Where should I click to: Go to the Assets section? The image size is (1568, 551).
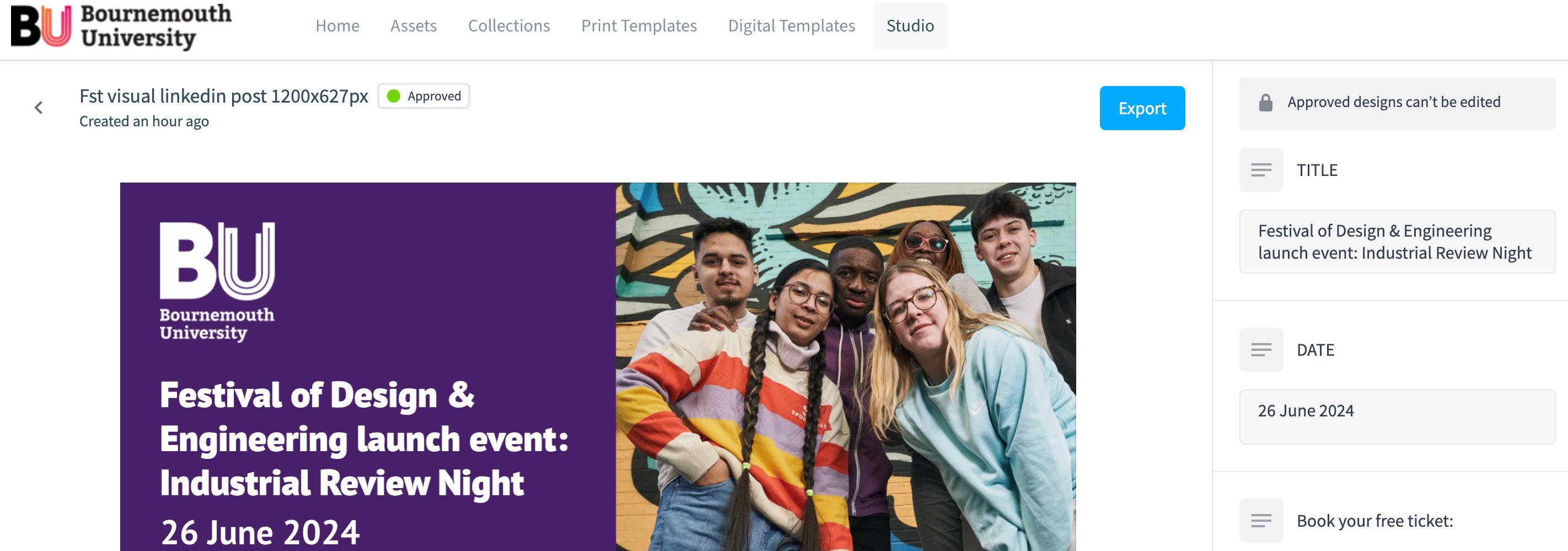click(414, 25)
